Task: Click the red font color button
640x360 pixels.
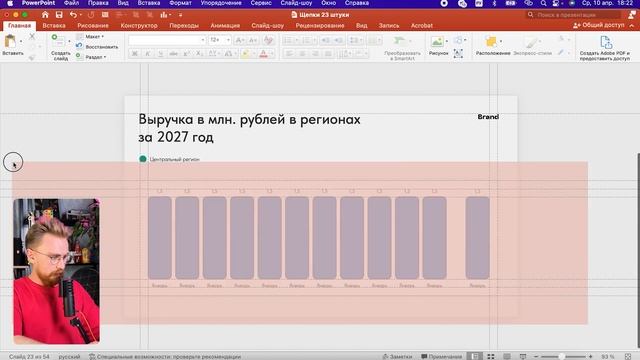Action: pos(263,54)
